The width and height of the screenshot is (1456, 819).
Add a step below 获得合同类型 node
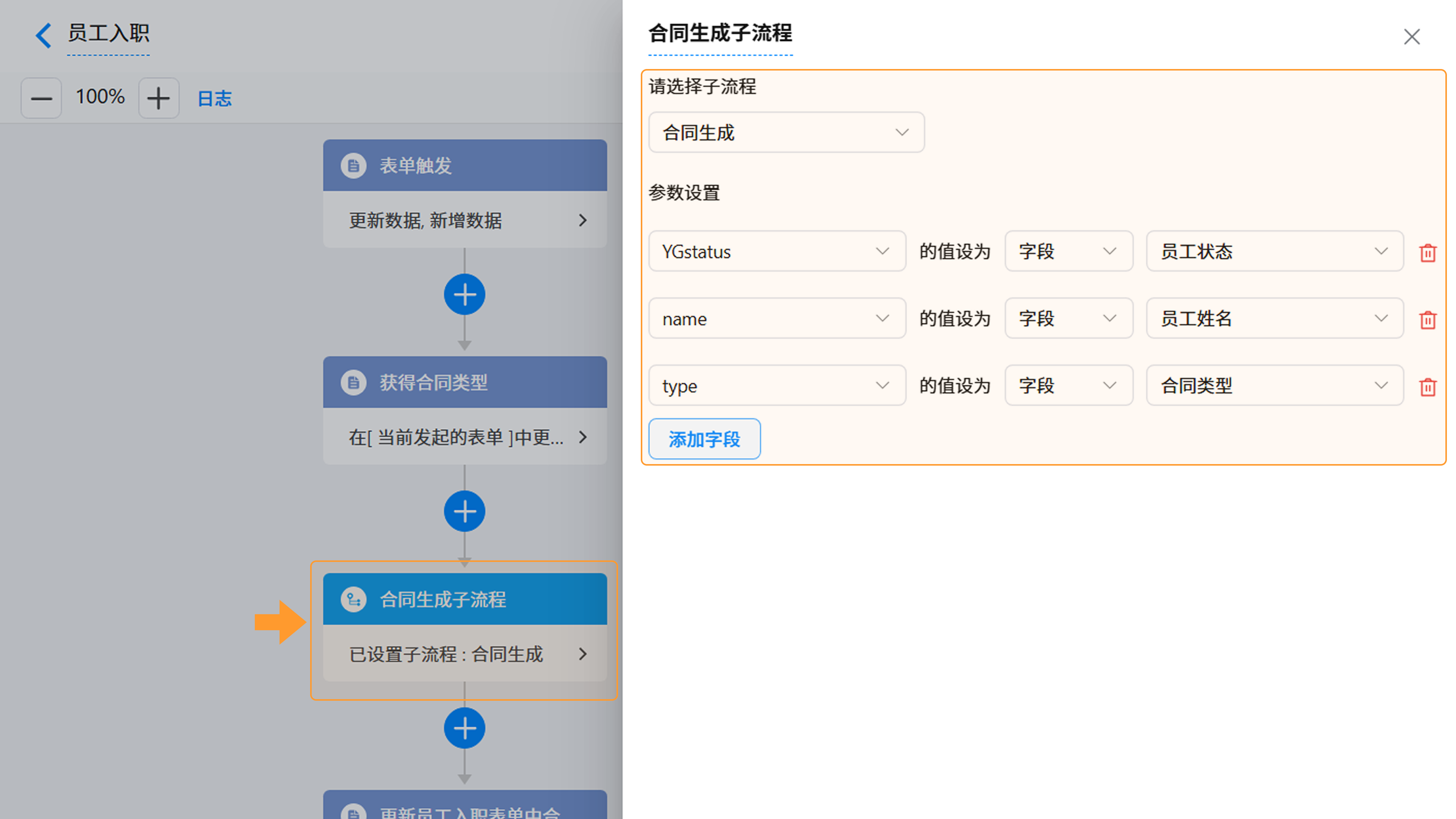pos(464,511)
